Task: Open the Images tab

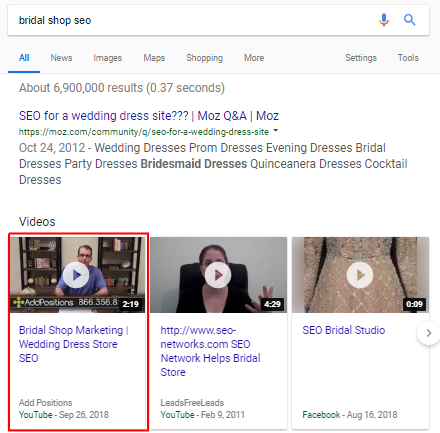Action: (108, 58)
